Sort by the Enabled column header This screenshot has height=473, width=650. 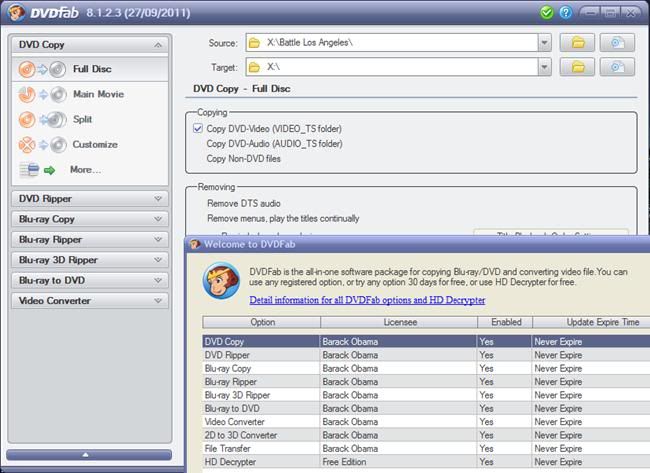click(x=505, y=322)
